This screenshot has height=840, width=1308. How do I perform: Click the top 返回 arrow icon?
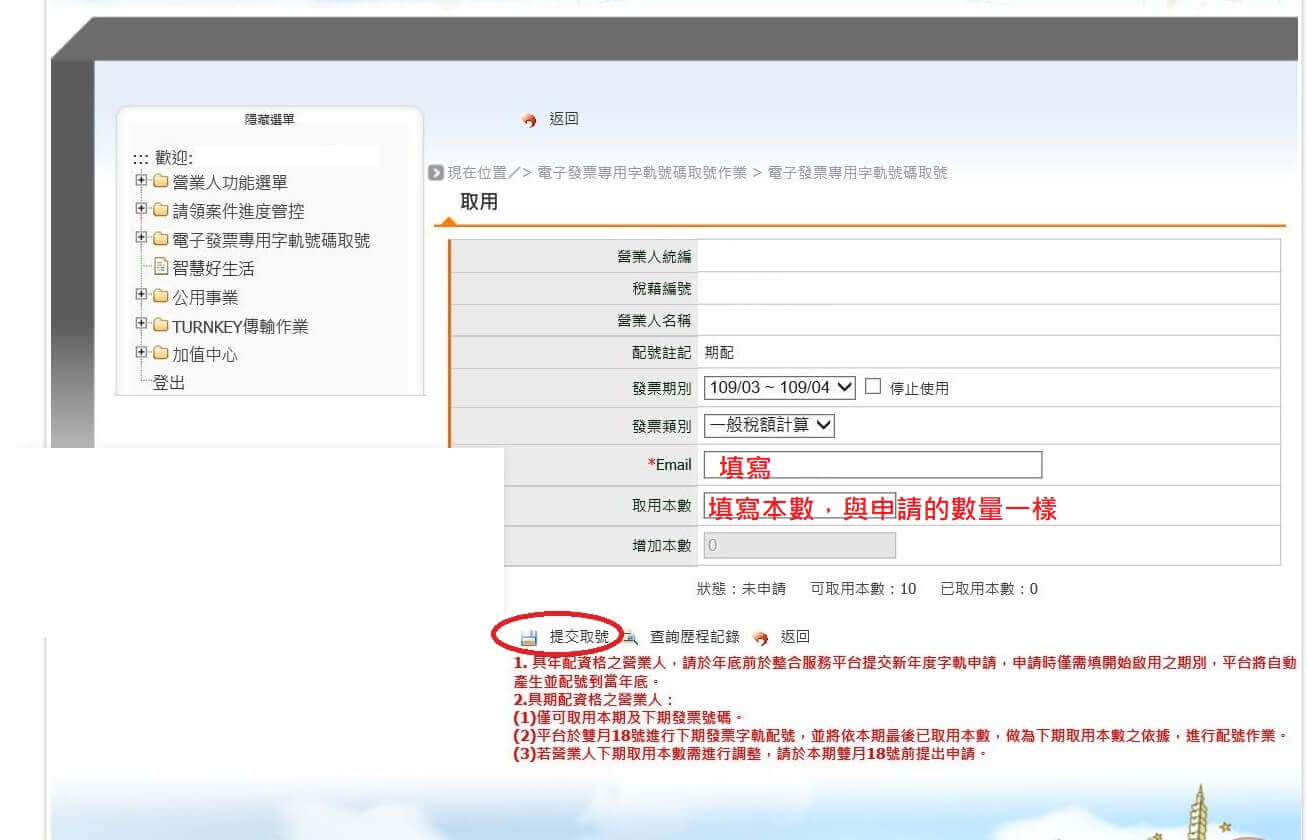[x=530, y=120]
